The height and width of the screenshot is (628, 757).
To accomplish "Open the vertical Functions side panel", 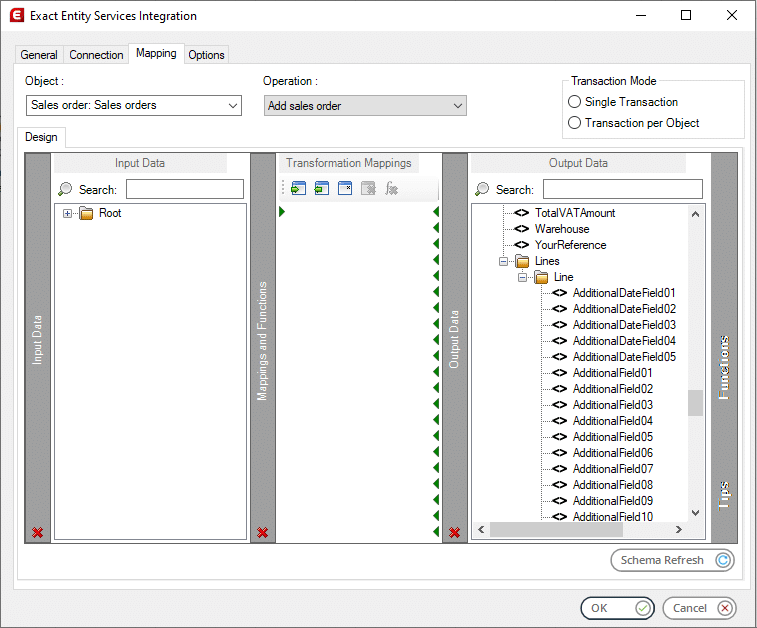I will (724, 367).
